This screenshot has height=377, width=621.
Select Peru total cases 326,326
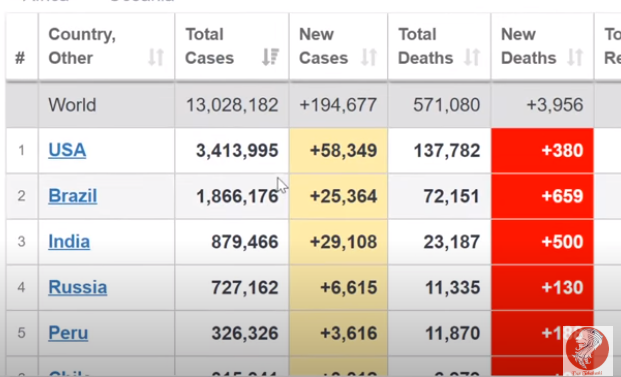click(x=245, y=333)
